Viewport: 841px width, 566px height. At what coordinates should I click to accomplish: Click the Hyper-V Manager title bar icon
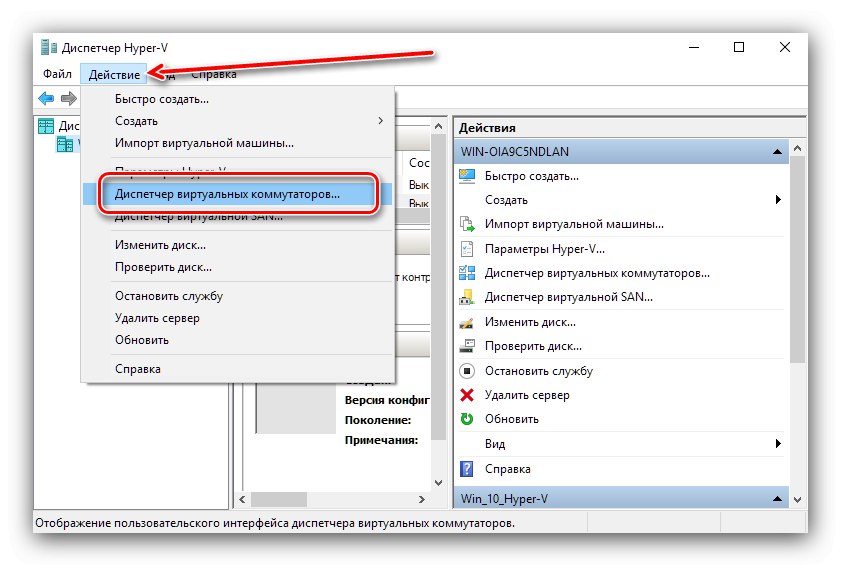[x=49, y=47]
